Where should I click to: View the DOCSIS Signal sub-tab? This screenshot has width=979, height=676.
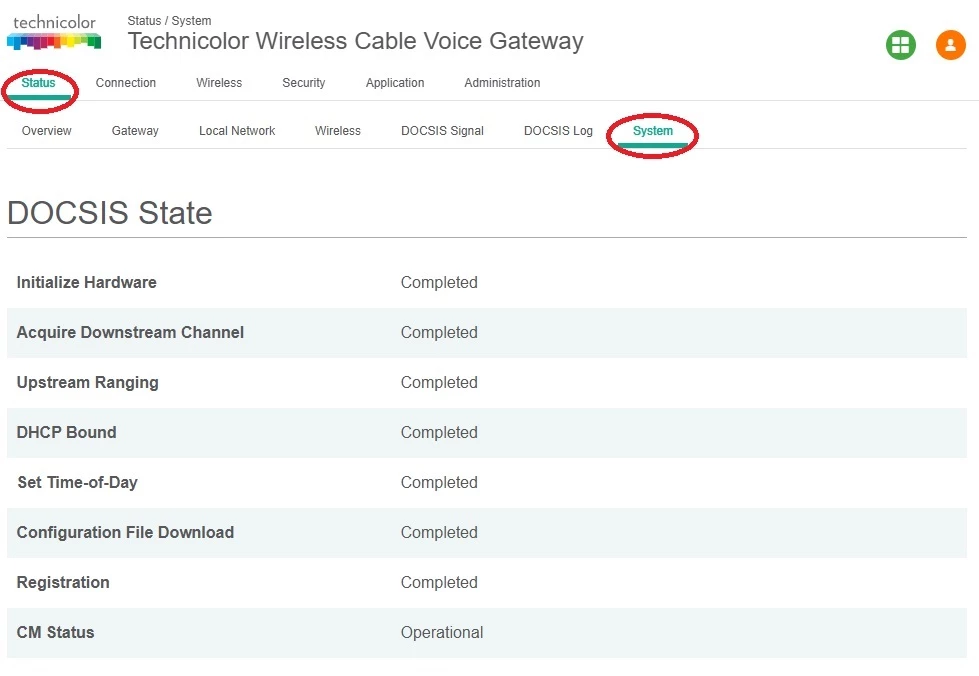(442, 131)
